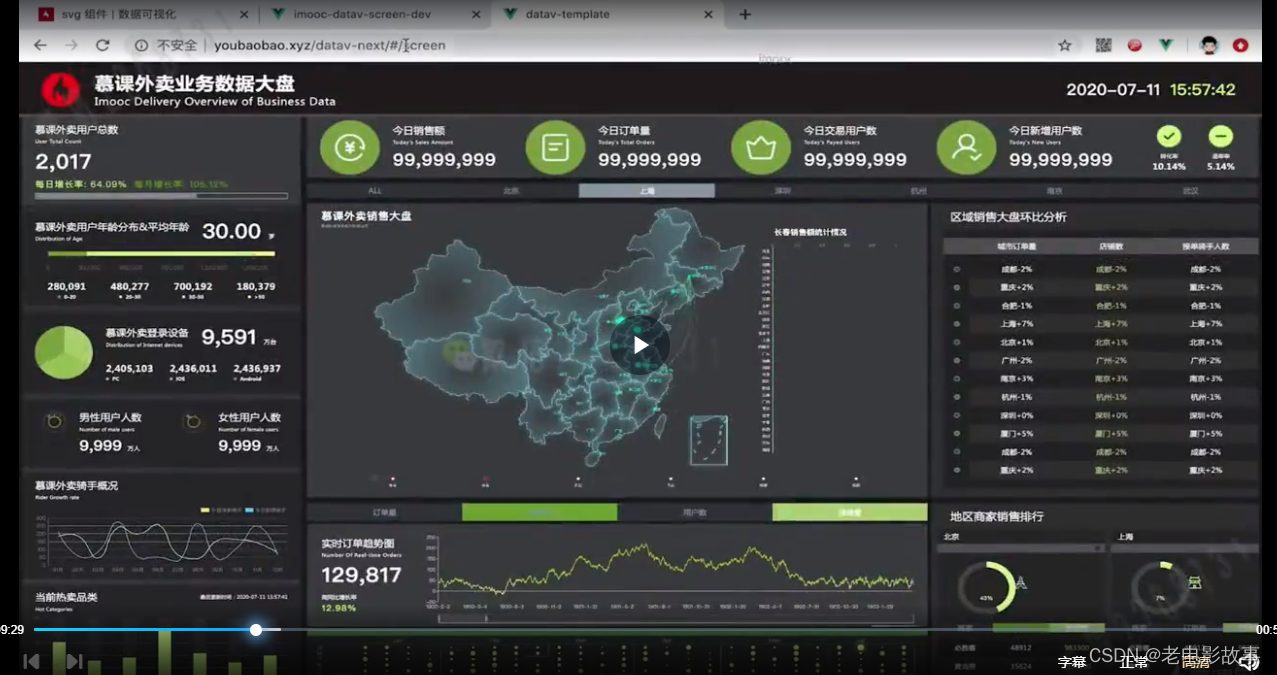The height and width of the screenshot is (675, 1277).
Task: Bookmark the page with the star icon
Action: [x=1065, y=45]
